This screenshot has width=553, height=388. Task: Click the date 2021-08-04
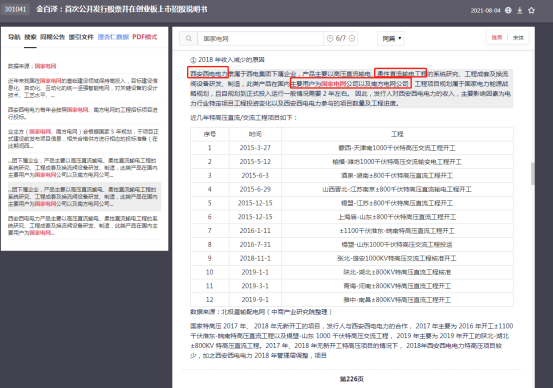pos(485,11)
